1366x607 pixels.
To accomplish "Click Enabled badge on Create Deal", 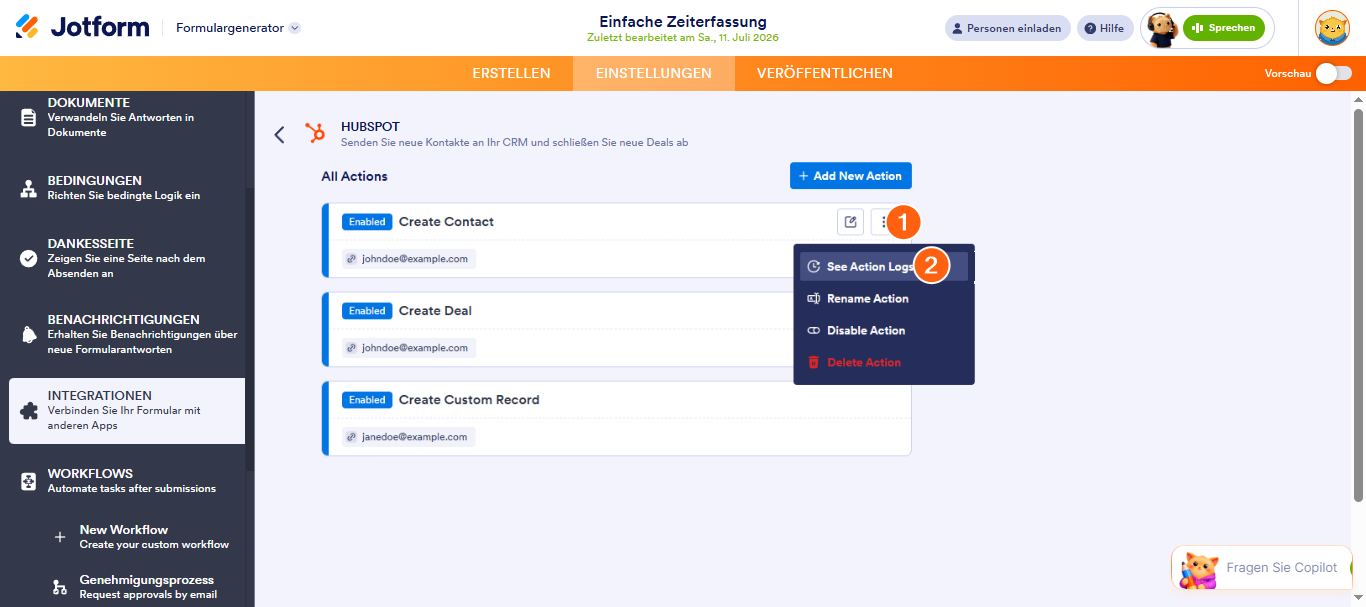I will pyautogui.click(x=367, y=311).
